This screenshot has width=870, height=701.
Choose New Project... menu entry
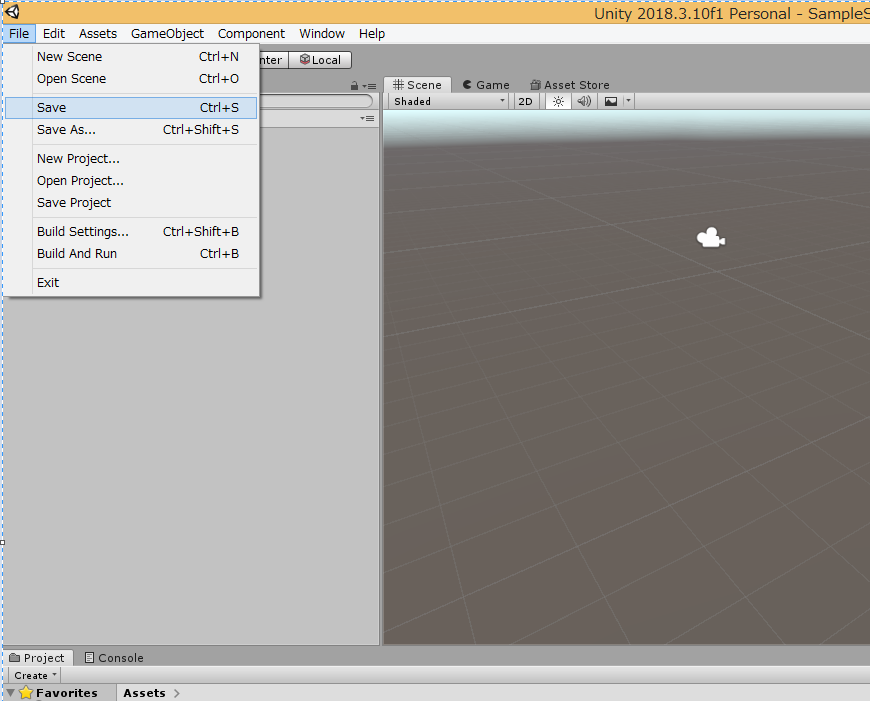click(131, 159)
